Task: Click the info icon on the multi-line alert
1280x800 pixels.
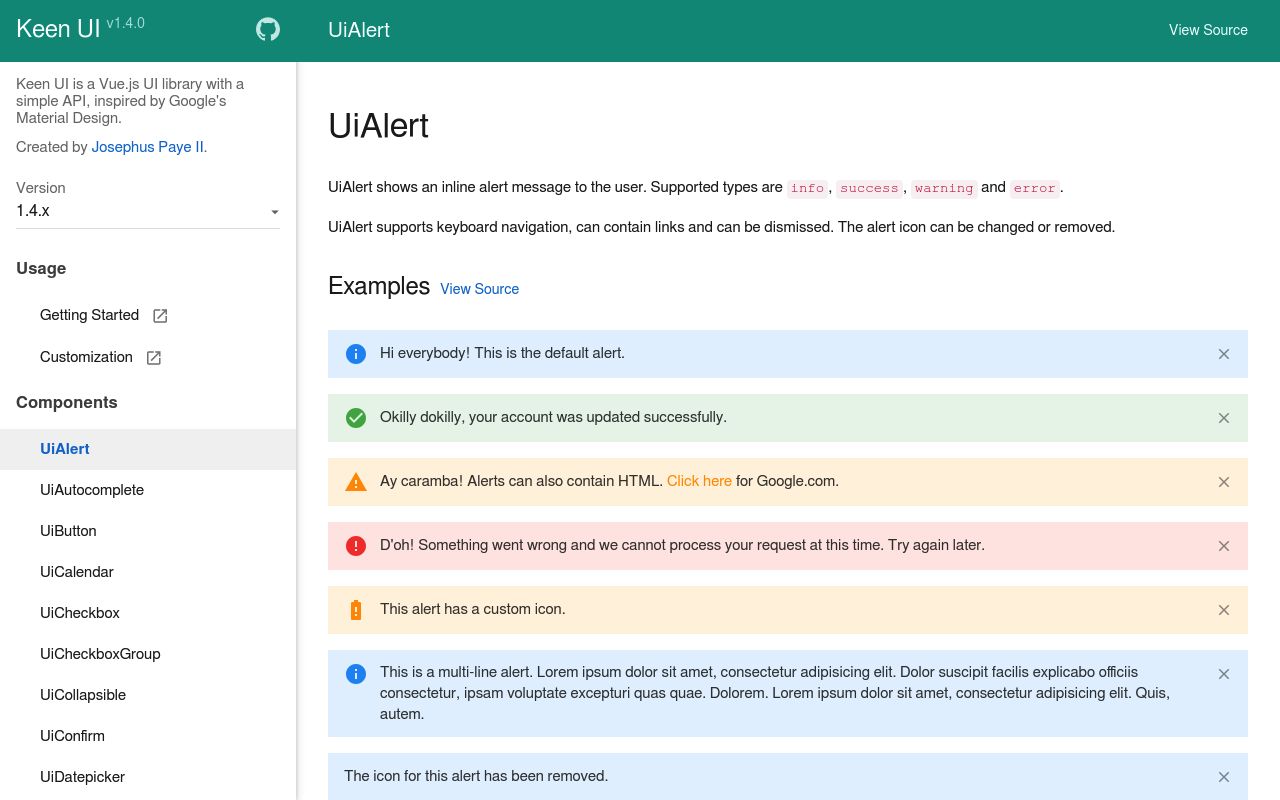Action: tap(356, 674)
